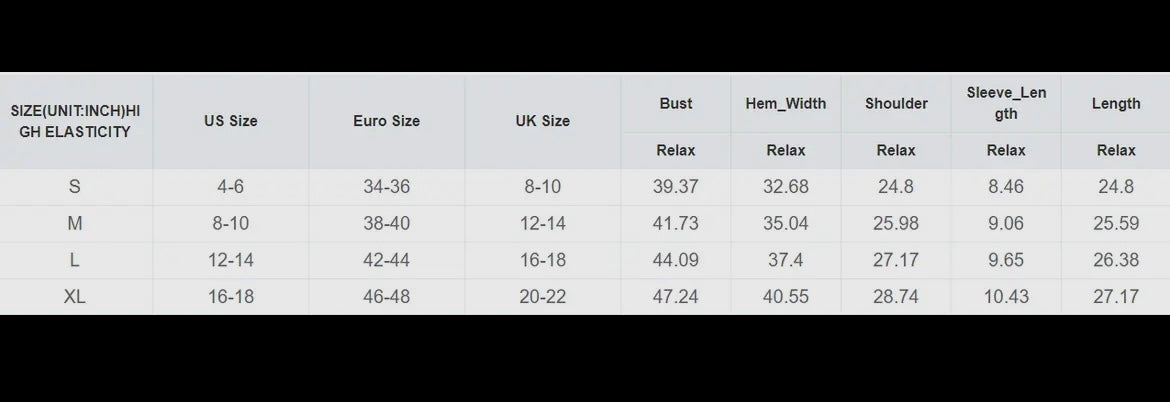Click the size S row label

point(75,187)
